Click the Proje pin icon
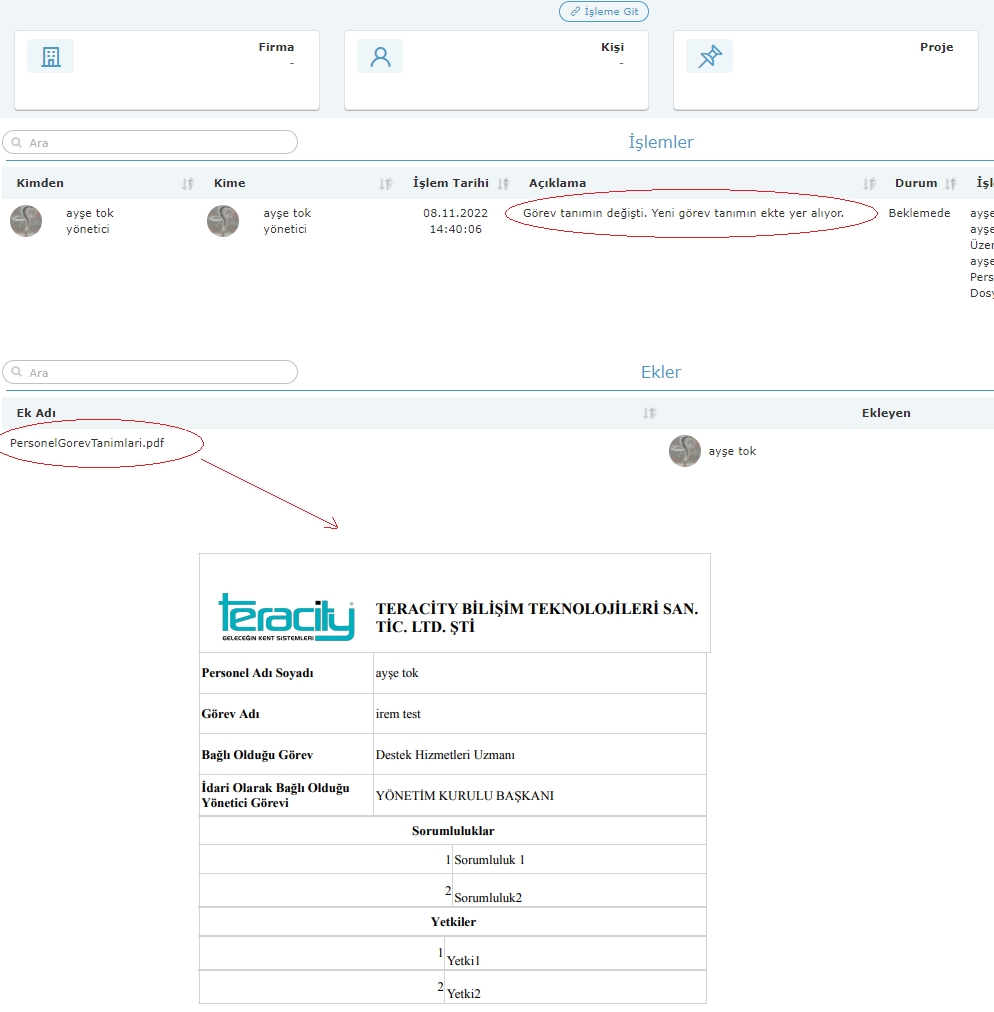Screen dimensions: 994x1012 coord(709,57)
